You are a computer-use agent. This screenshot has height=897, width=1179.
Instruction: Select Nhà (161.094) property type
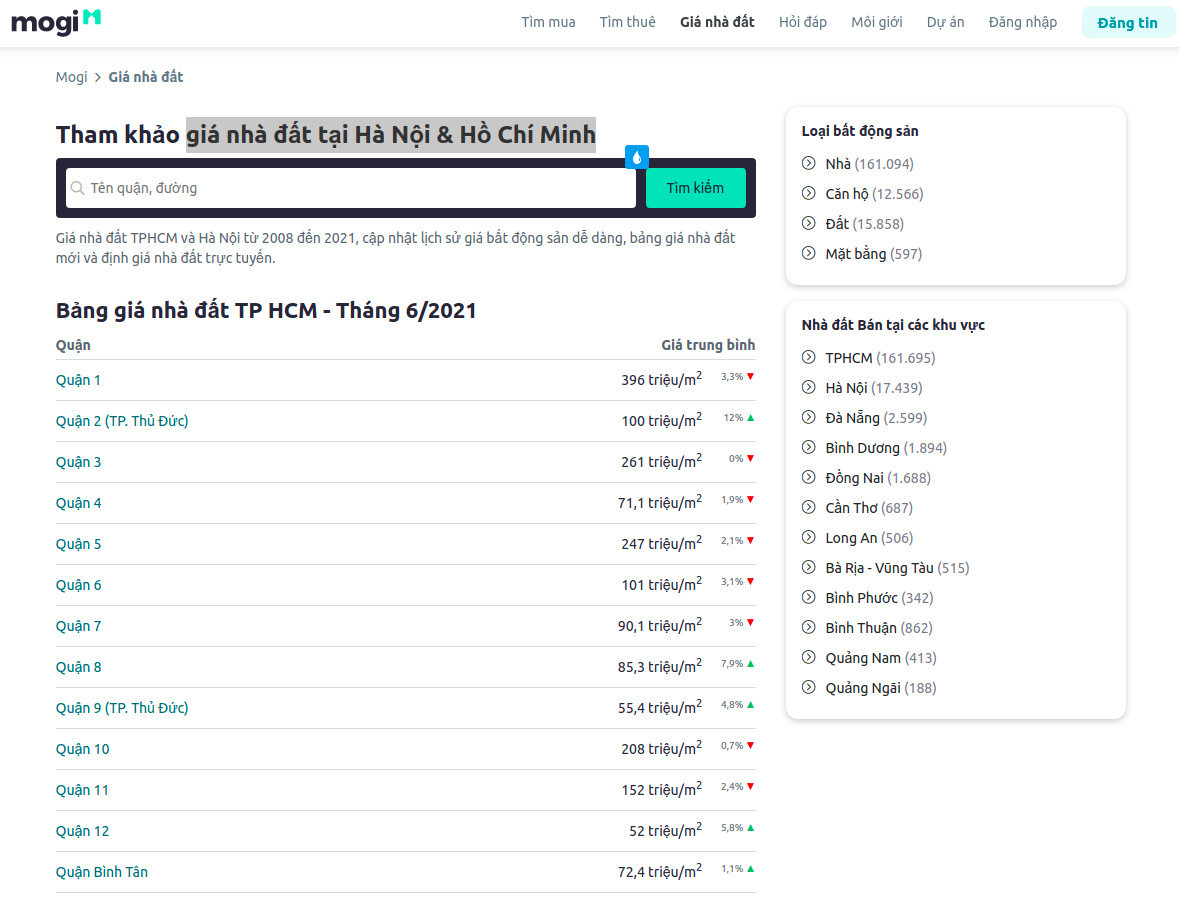click(869, 164)
